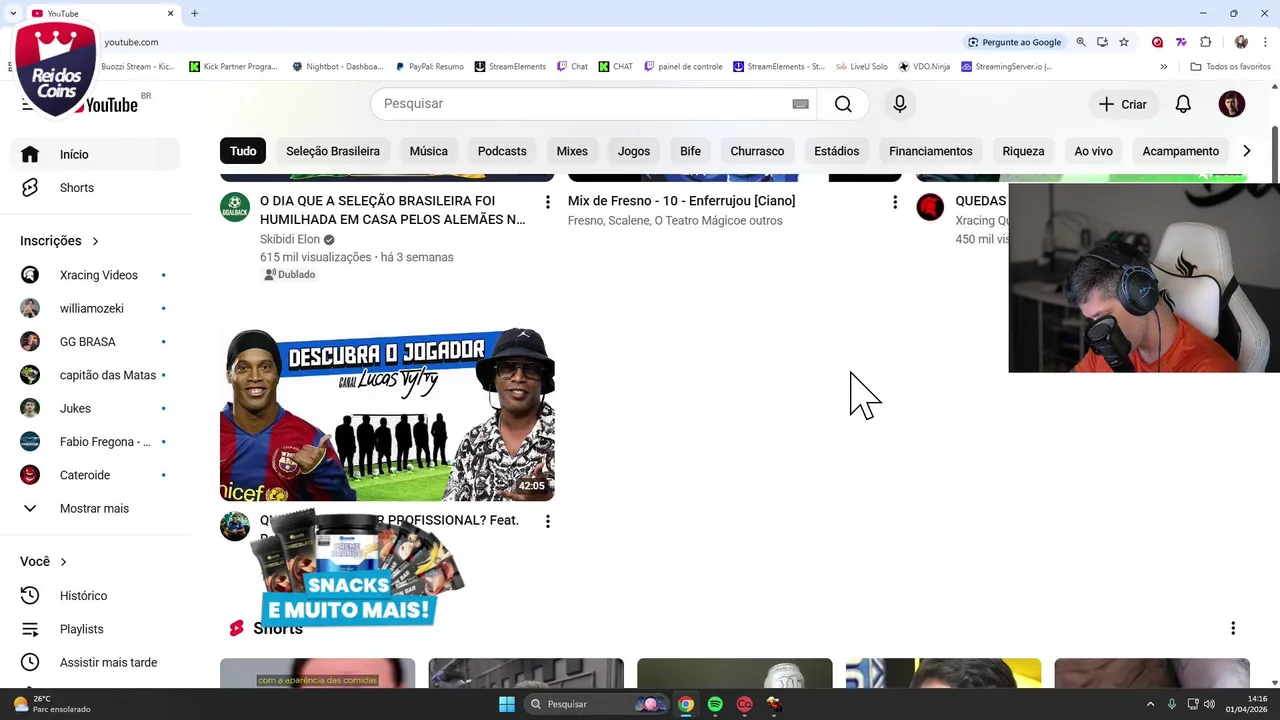Select the Estádios chip
This screenshot has width=1280, height=720.
[x=836, y=151]
